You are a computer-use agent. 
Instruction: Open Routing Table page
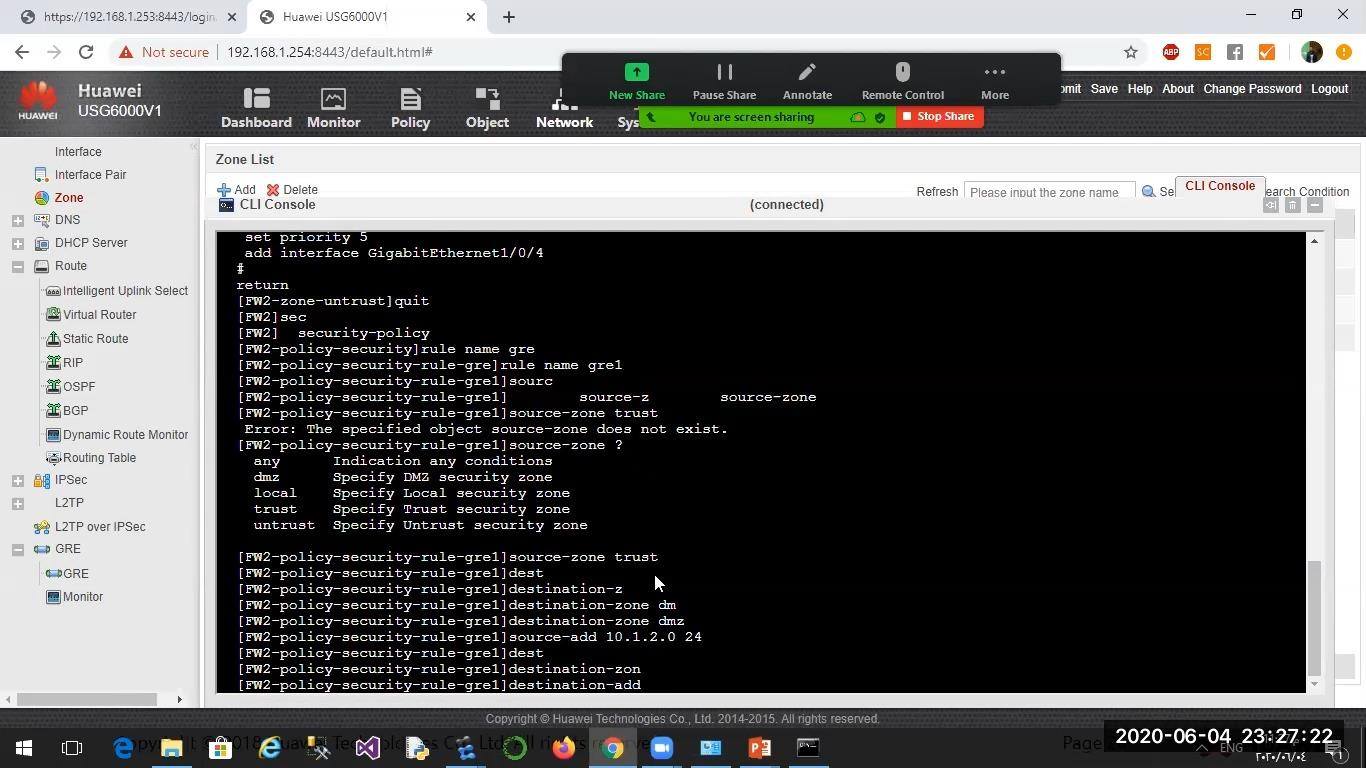tap(99, 458)
